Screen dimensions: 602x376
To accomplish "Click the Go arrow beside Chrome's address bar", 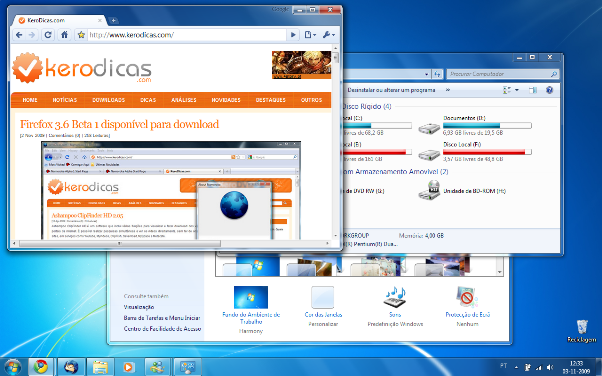I will pos(293,35).
